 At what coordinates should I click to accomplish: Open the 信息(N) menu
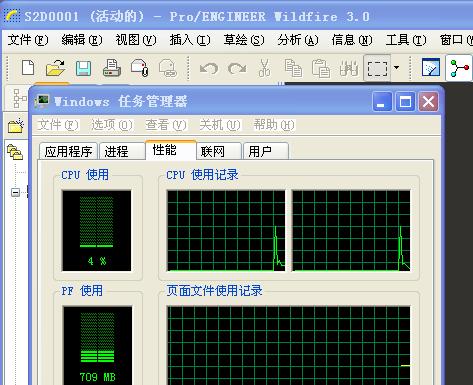(x=352, y=40)
